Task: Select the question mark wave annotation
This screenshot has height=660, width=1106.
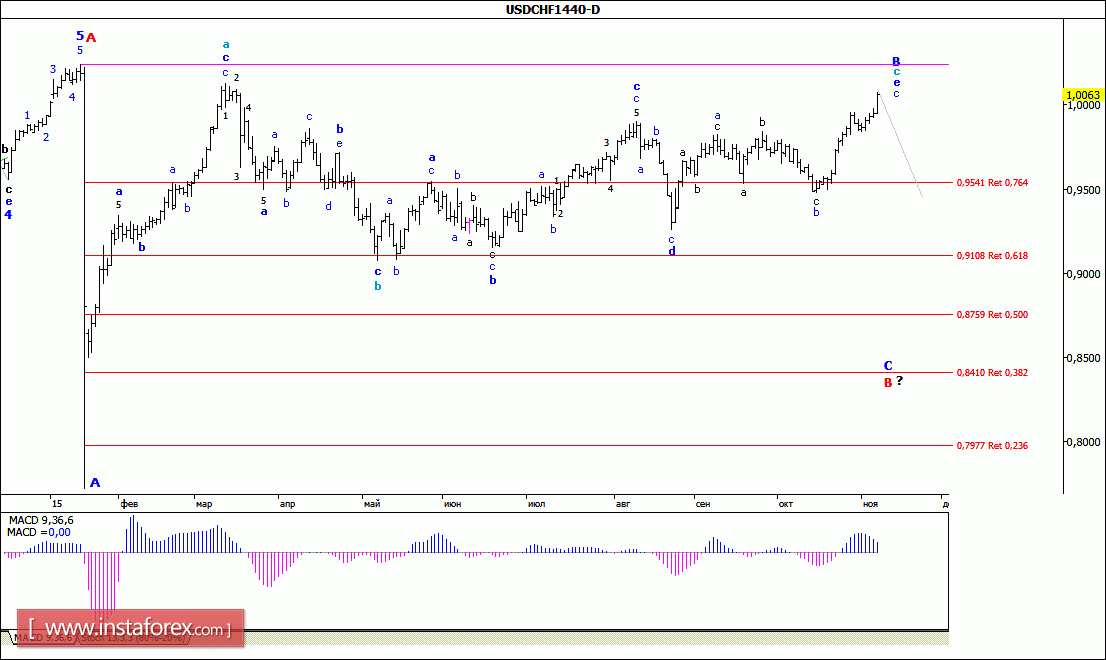Action: tap(899, 381)
